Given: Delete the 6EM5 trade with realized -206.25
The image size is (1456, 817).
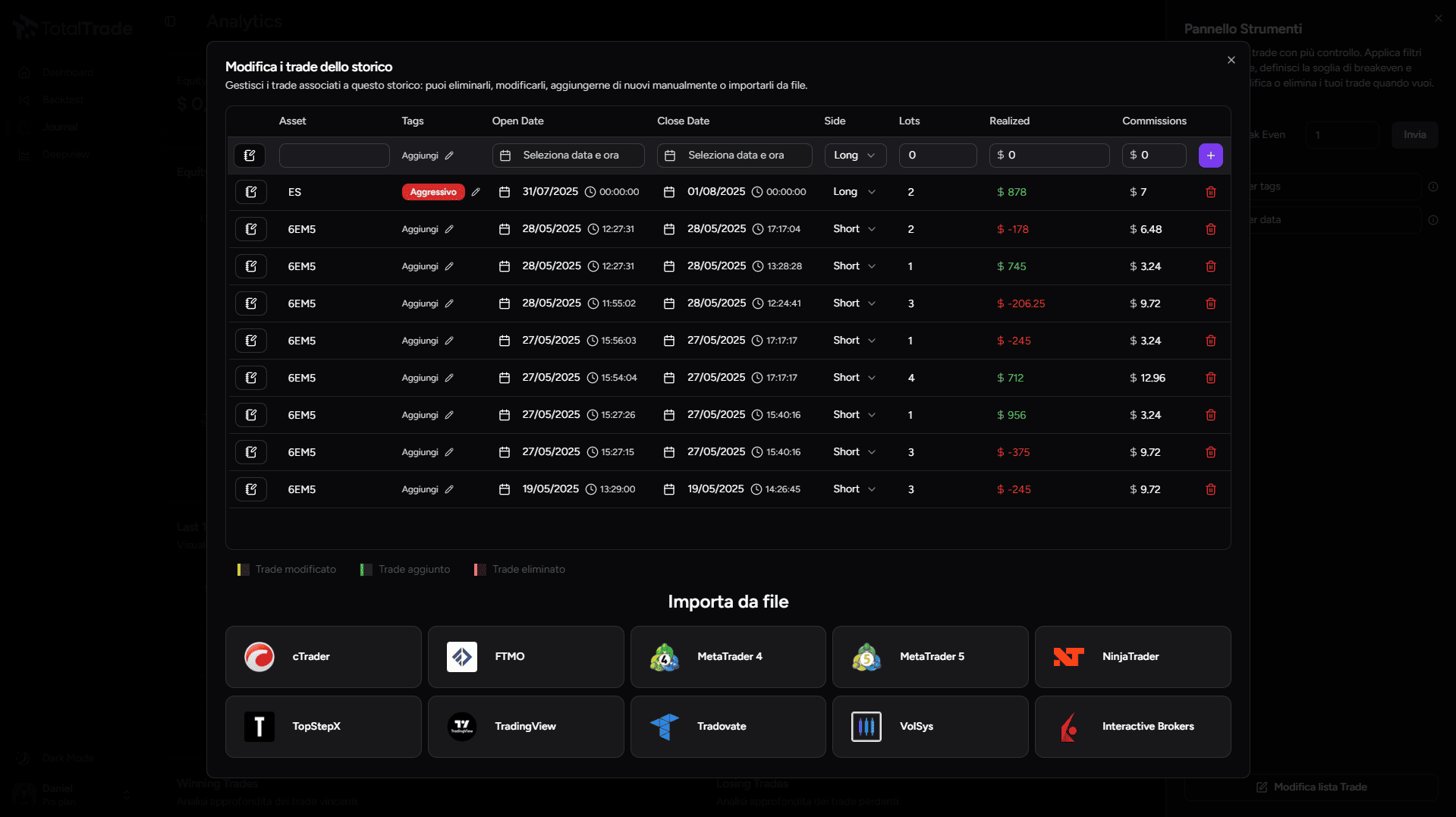Looking at the screenshot, I should click(x=1210, y=303).
